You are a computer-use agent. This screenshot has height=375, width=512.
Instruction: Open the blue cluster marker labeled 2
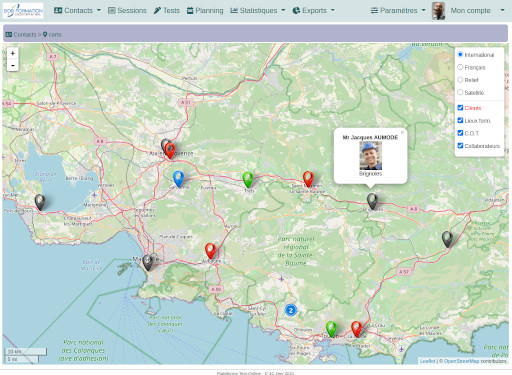pyautogui.click(x=291, y=310)
